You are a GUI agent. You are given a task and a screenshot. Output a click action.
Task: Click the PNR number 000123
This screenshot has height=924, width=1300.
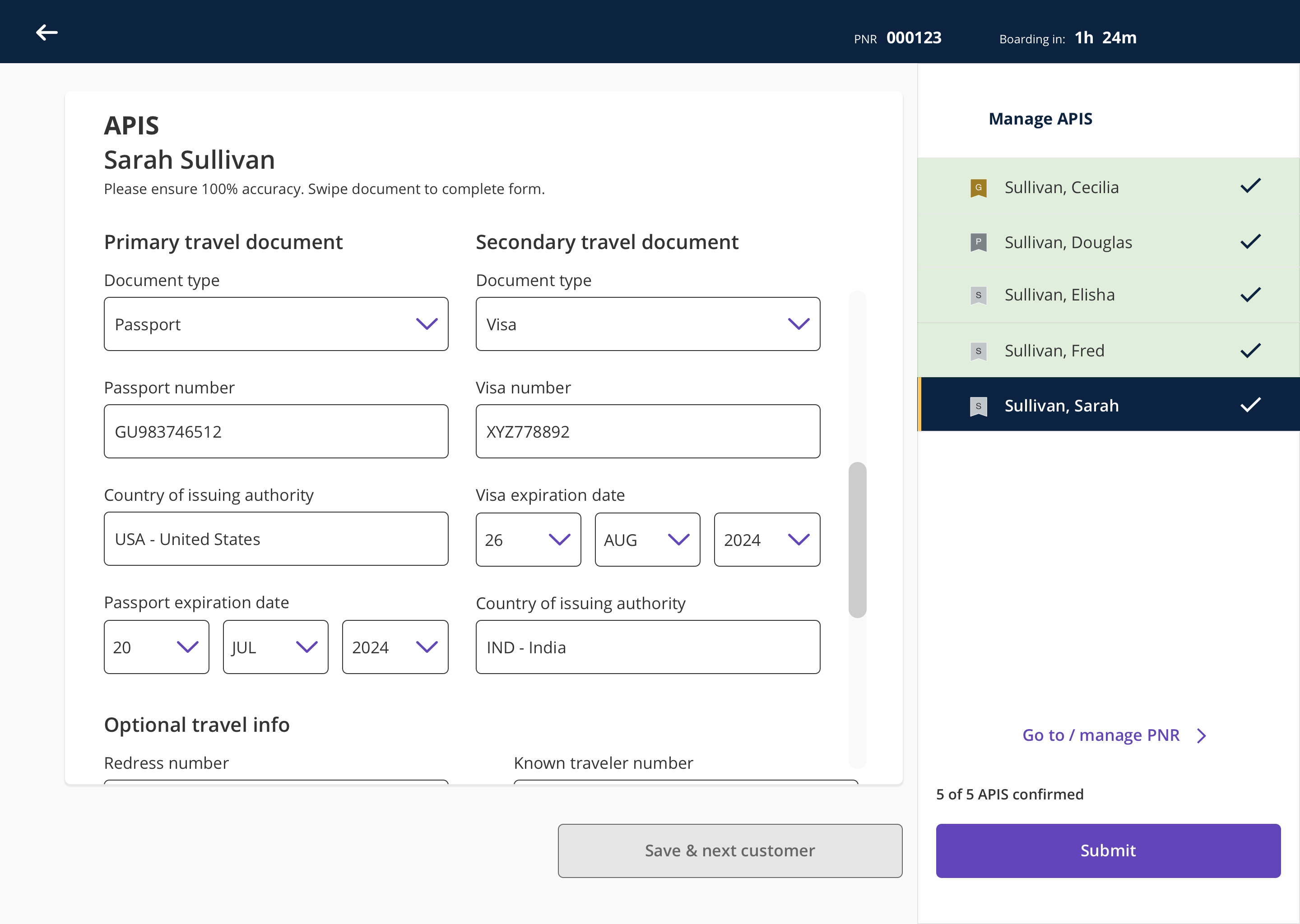914,37
